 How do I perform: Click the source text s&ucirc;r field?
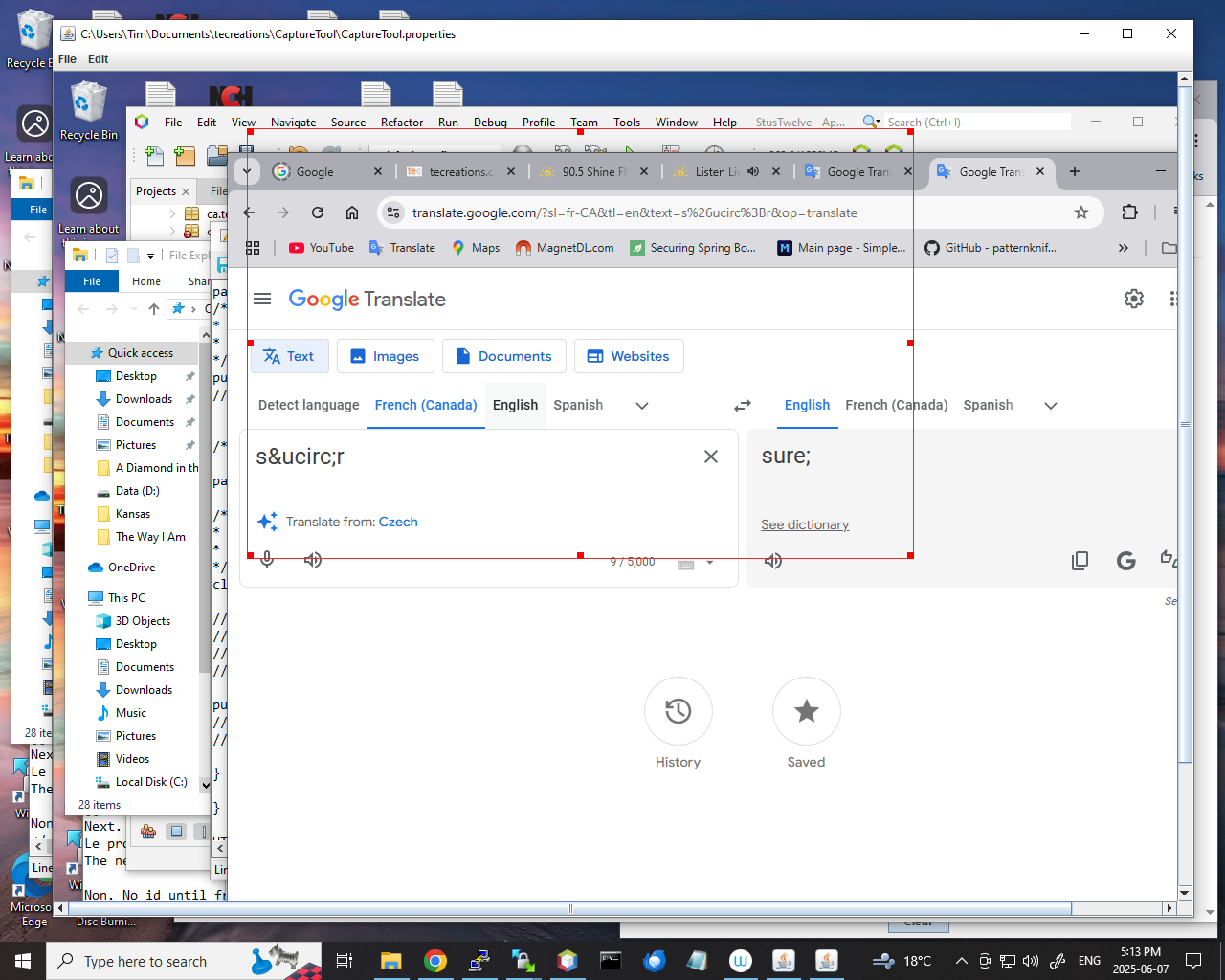(300, 457)
